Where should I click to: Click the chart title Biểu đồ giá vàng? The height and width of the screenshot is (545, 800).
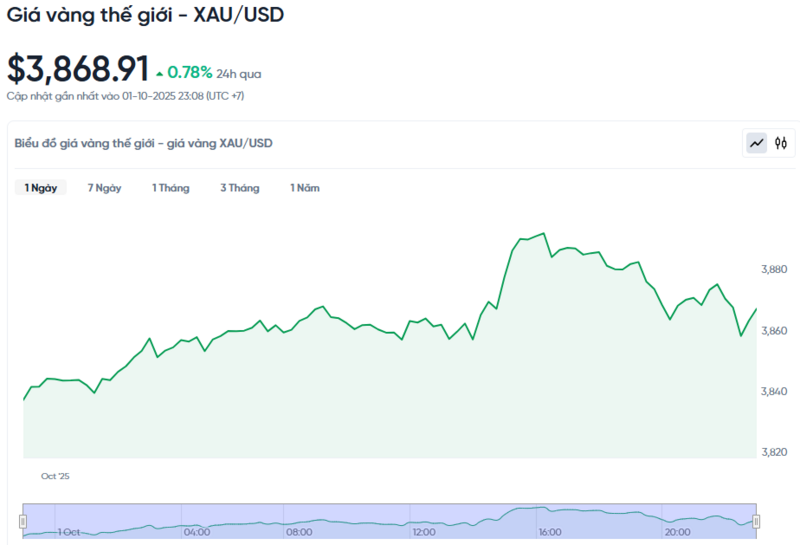[x=143, y=143]
